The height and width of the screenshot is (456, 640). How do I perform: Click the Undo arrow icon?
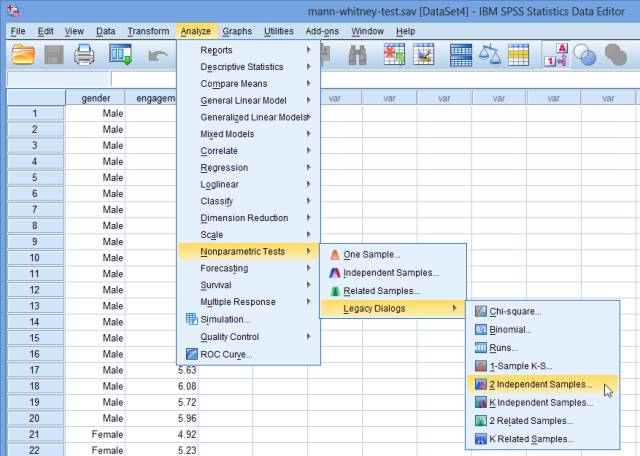point(158,55)
